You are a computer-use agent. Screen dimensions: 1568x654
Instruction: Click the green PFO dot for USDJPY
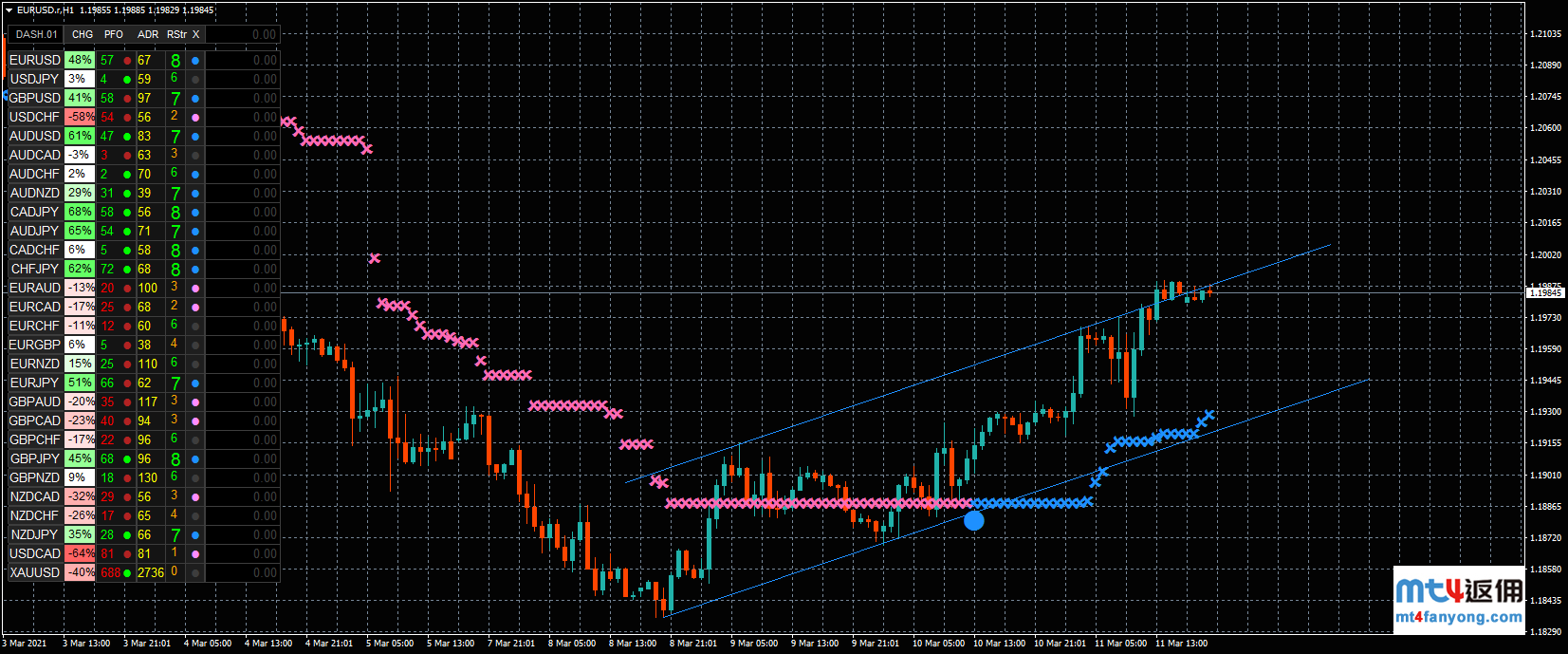(127, 80)
